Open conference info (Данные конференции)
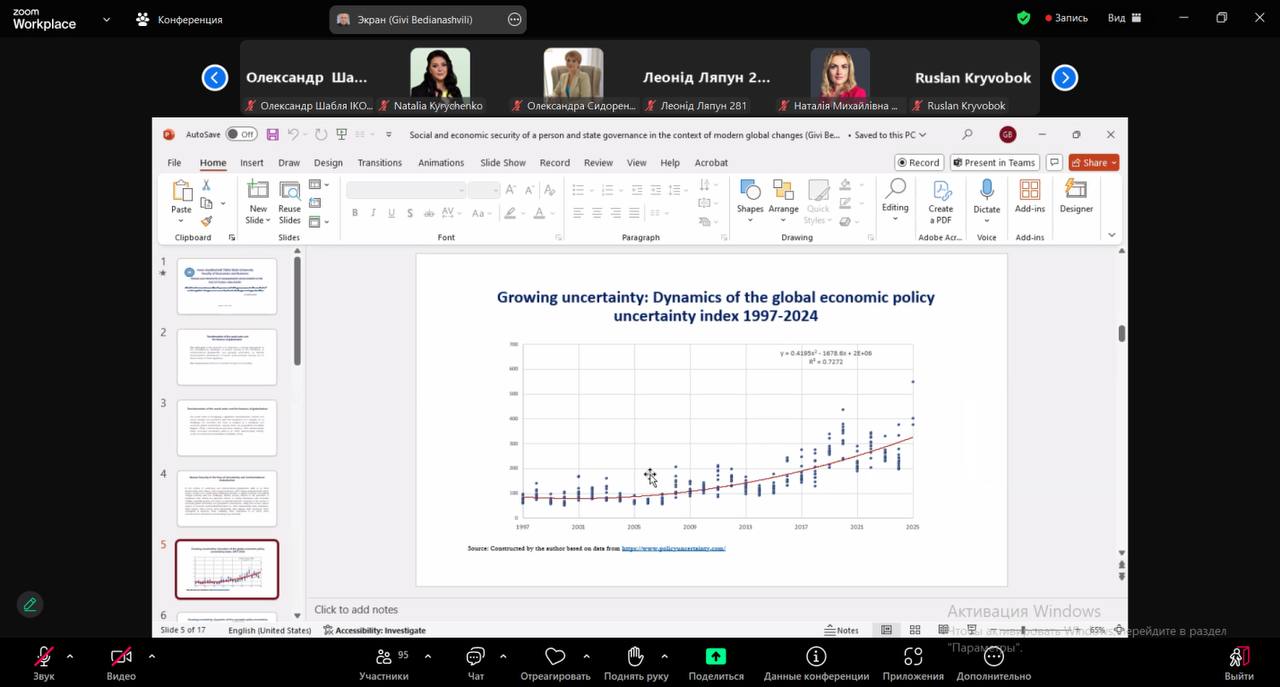This screenshot has width=1280, height=687. click(x=816, y=663)
